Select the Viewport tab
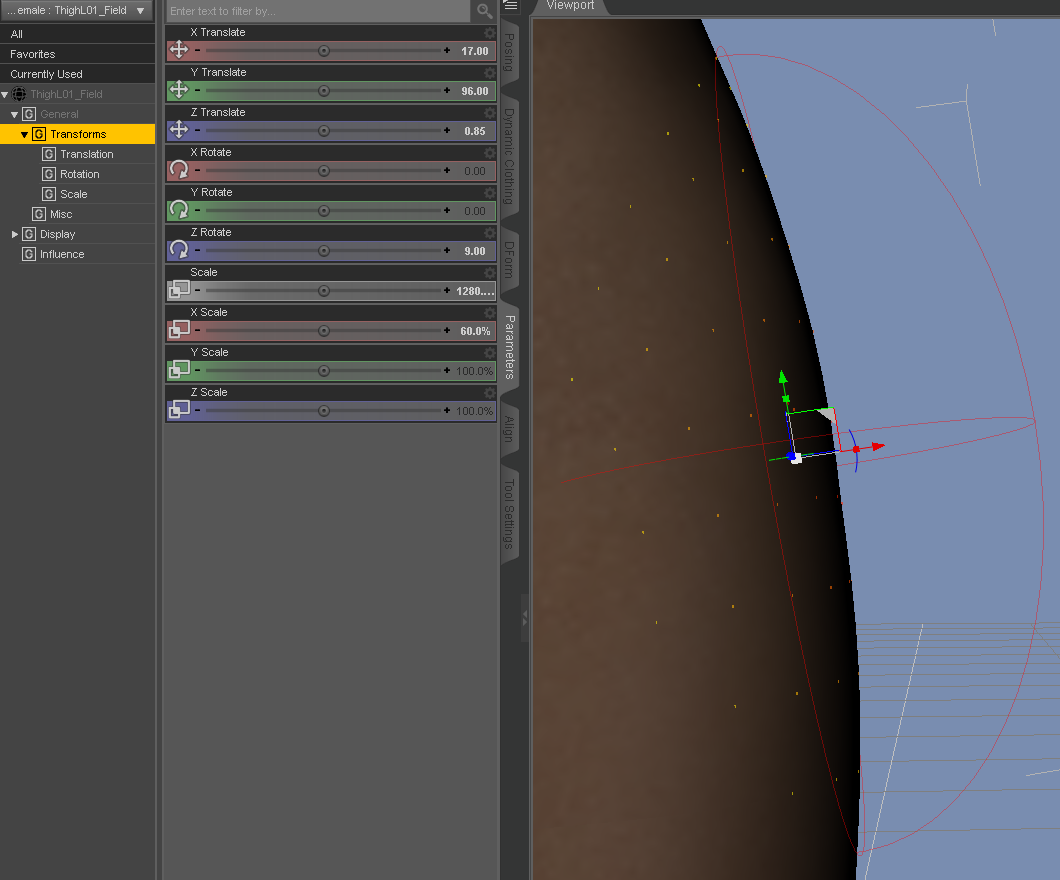Image resolution: width=1060 pixels, height=880 pixels. point(570,6)
